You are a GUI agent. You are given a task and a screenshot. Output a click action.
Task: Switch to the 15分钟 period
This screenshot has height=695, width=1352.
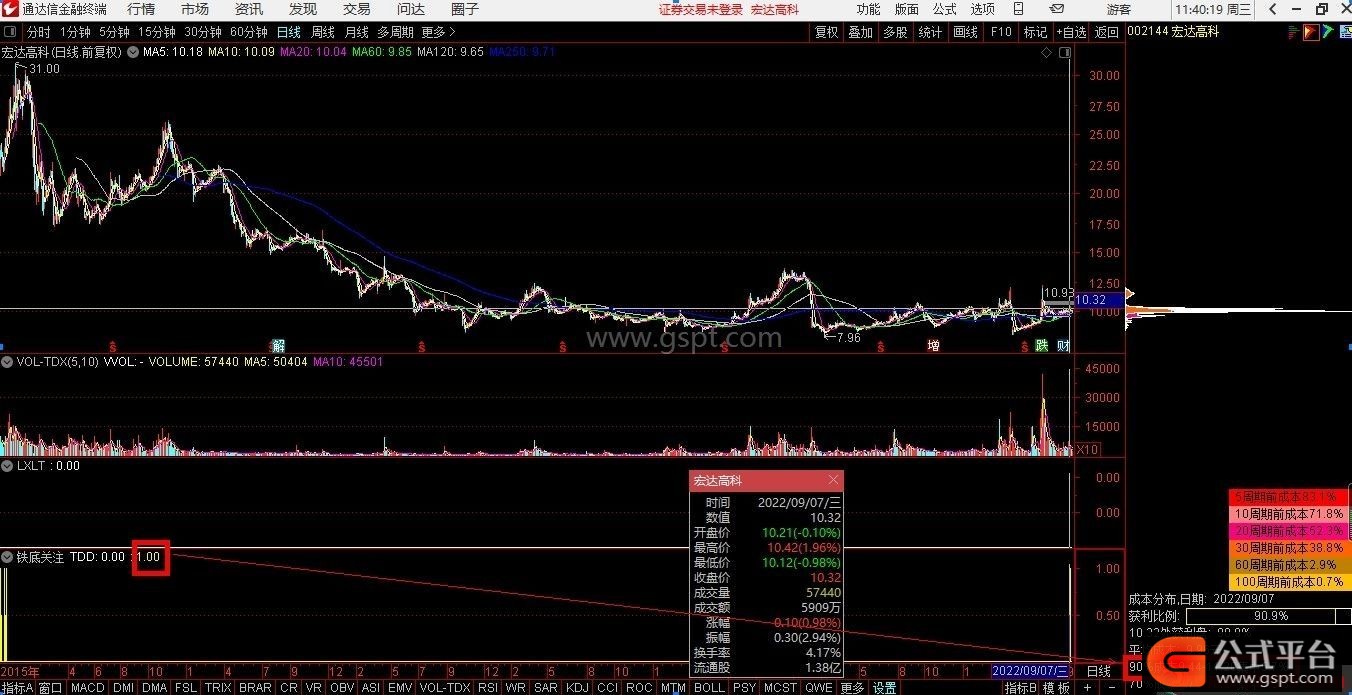tap(157, 32)
